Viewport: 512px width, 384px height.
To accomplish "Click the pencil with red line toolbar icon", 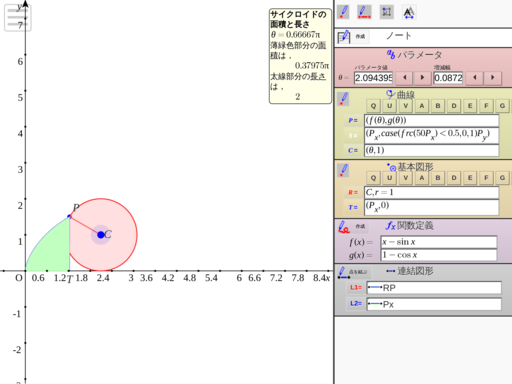I will point(364,12).
